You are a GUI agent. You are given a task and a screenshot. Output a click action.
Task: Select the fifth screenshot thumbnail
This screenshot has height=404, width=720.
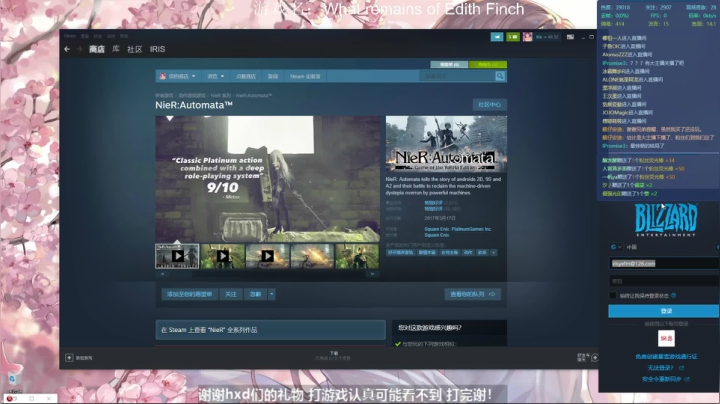coord(357,256)
